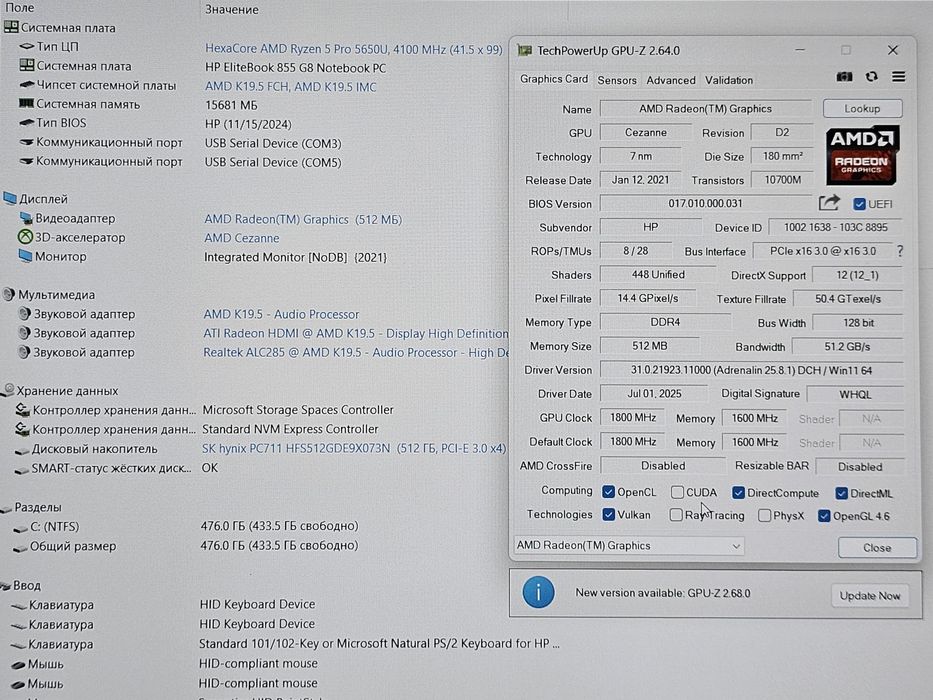Click the Монитор row icon
Viewport: 933px width, 700px height.
pyautogui.click(x=25, y=256)
